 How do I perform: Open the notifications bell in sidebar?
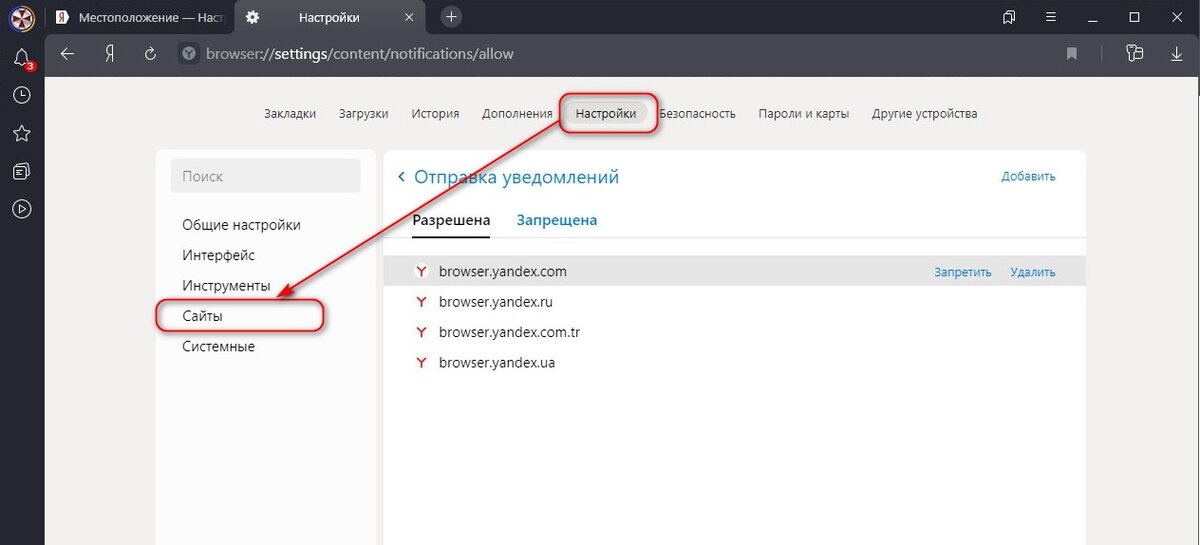[22, 59]
